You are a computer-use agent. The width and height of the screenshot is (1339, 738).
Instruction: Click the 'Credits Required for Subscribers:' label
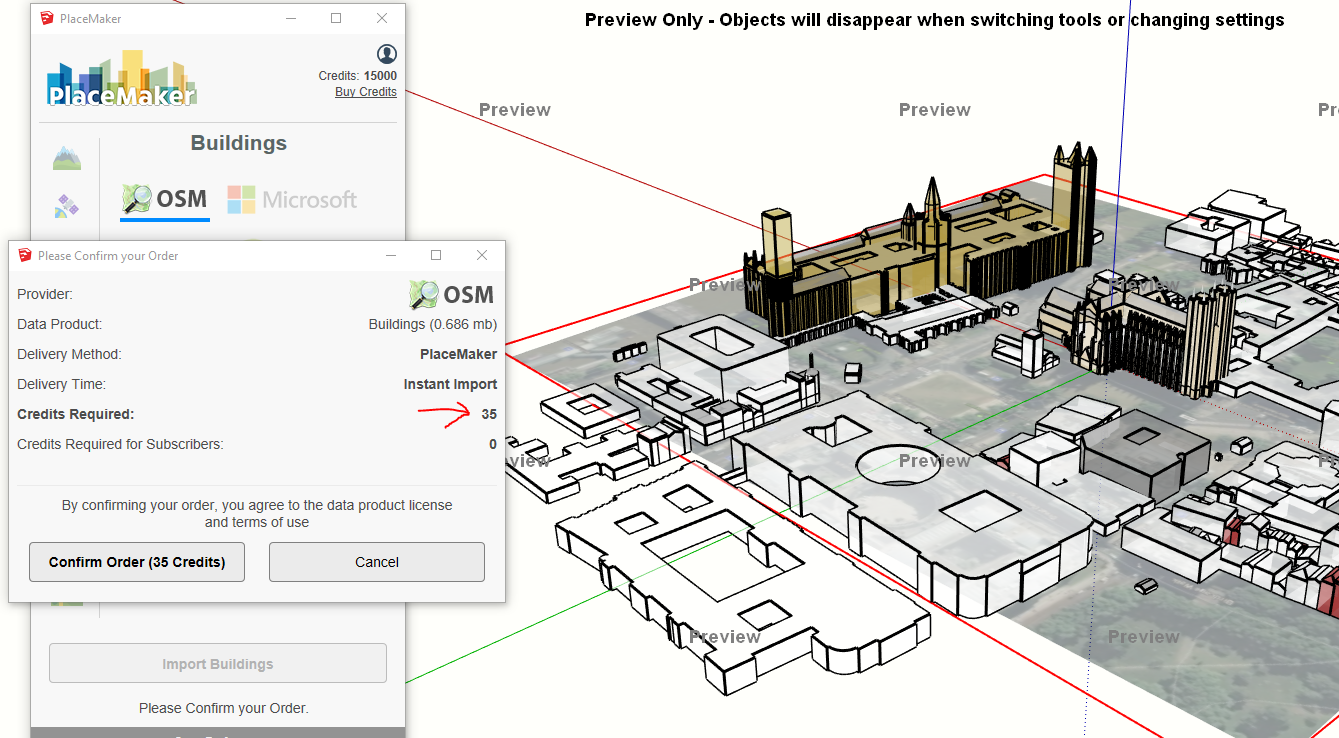point(120,444)
